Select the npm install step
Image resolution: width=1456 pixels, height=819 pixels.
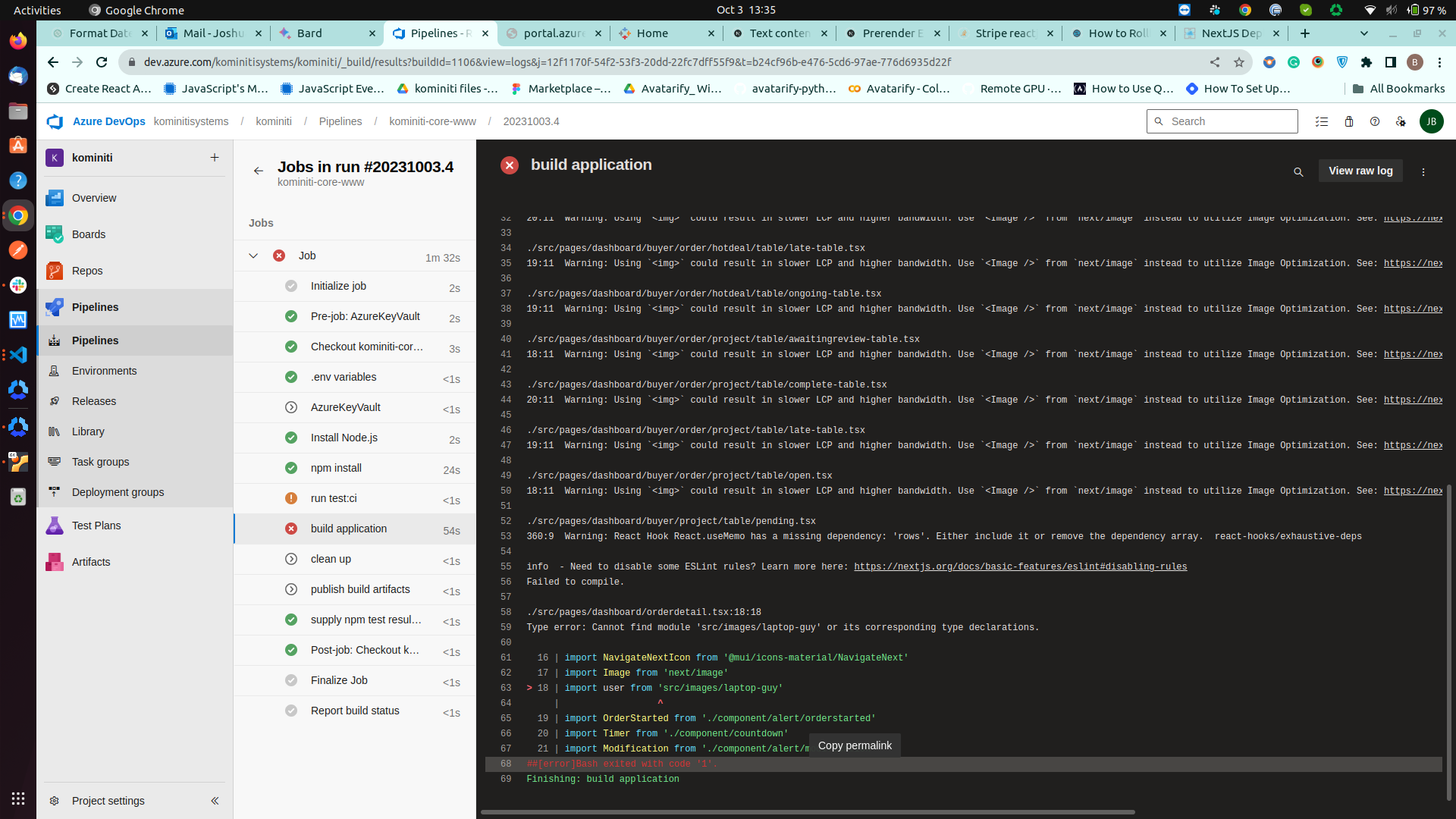(x=336, y=468)
